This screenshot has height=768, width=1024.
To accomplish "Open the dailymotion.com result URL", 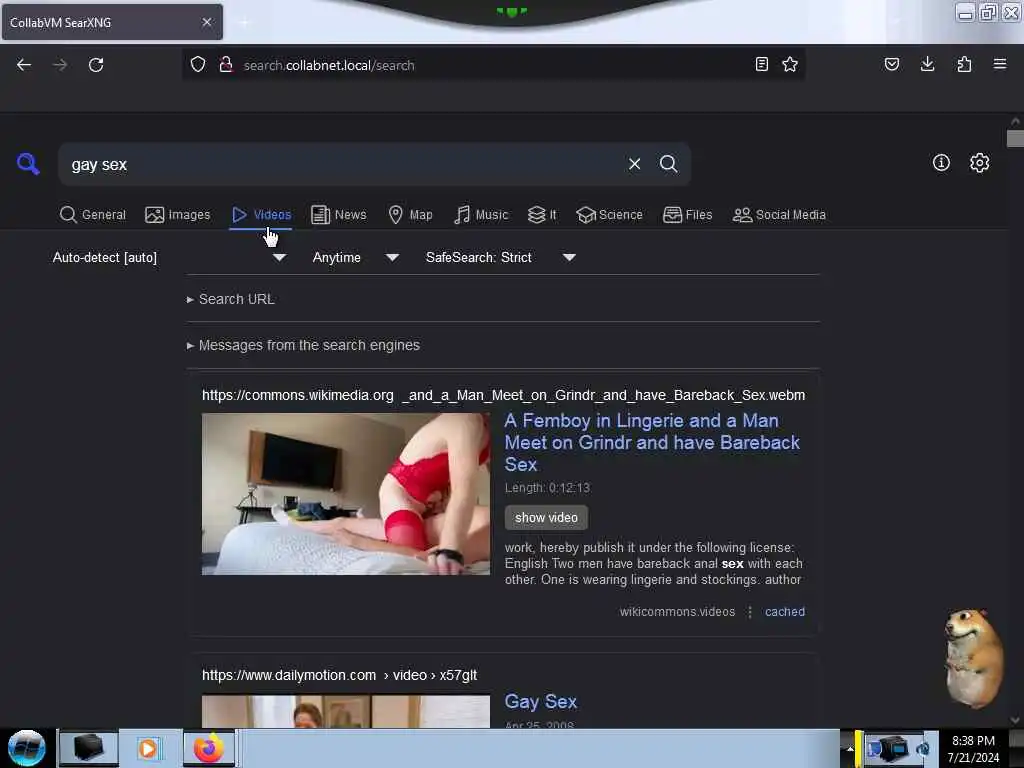I will click(339, 675).
